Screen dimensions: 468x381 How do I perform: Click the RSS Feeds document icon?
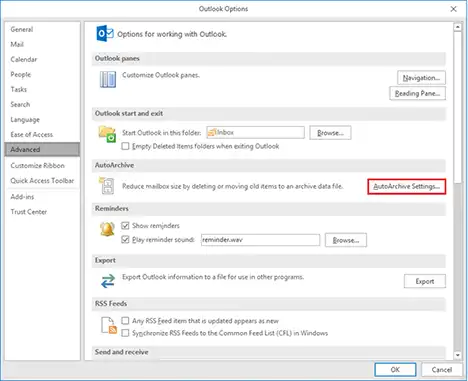(x=109, y=326)
